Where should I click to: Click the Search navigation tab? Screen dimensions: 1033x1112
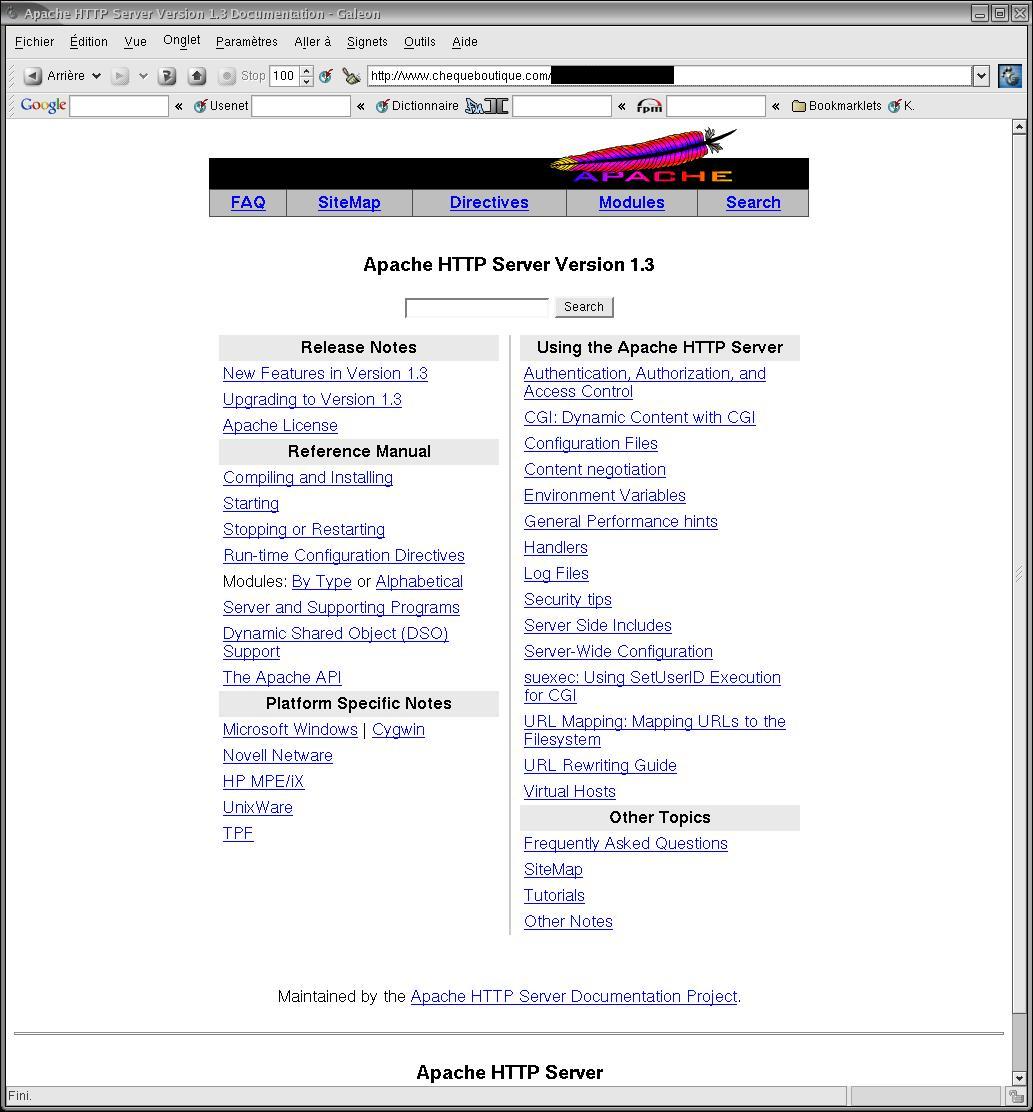point(753,202)
